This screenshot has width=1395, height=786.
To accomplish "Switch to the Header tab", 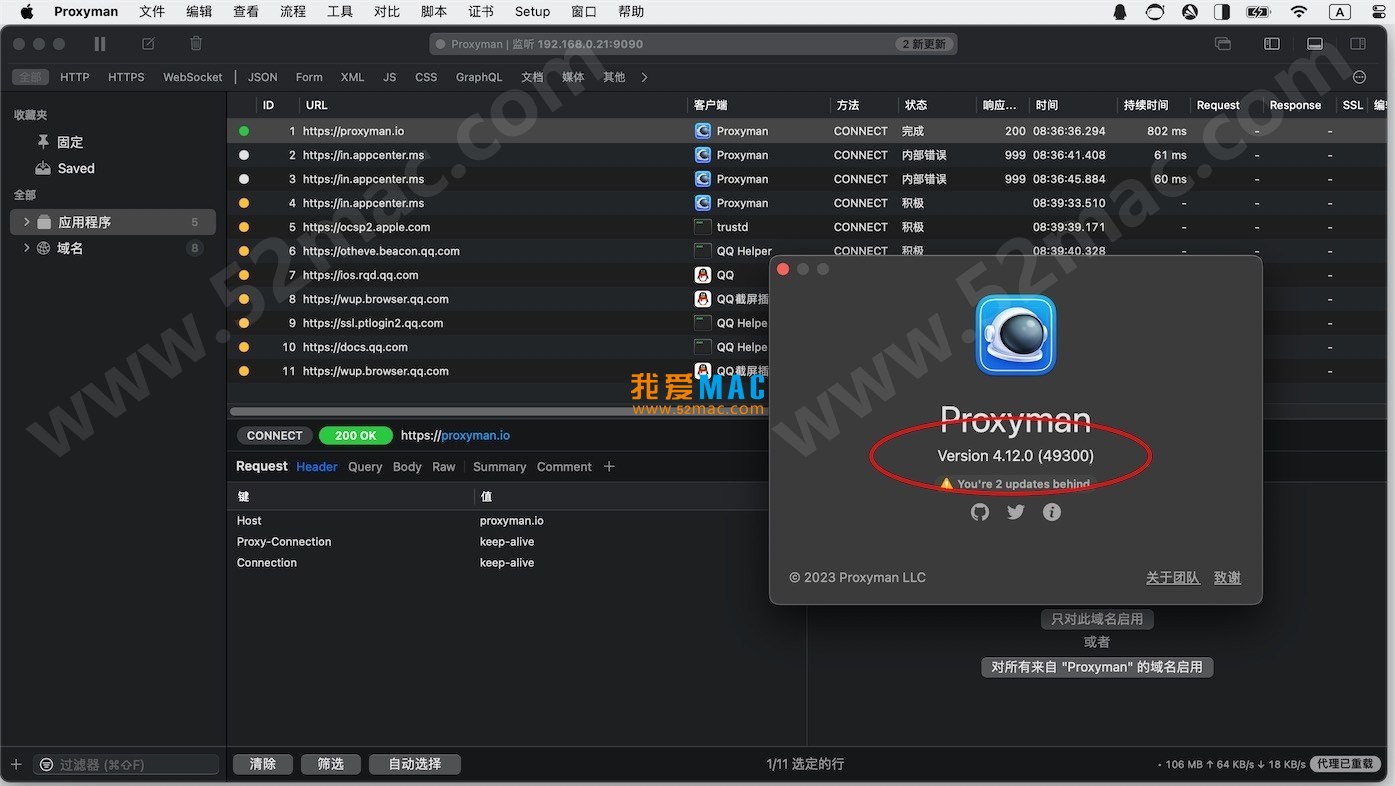I will tap(317, 467).
